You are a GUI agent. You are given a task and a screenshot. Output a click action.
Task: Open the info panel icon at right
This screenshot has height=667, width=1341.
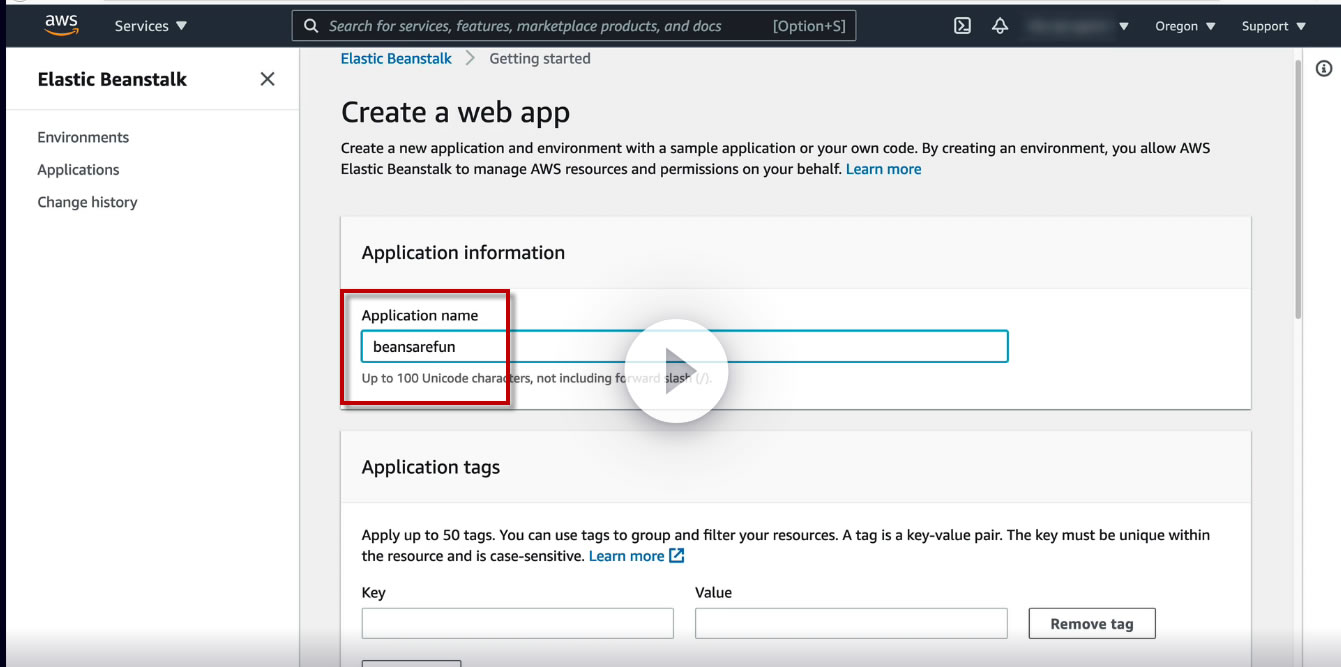(x=1324, y=68)
